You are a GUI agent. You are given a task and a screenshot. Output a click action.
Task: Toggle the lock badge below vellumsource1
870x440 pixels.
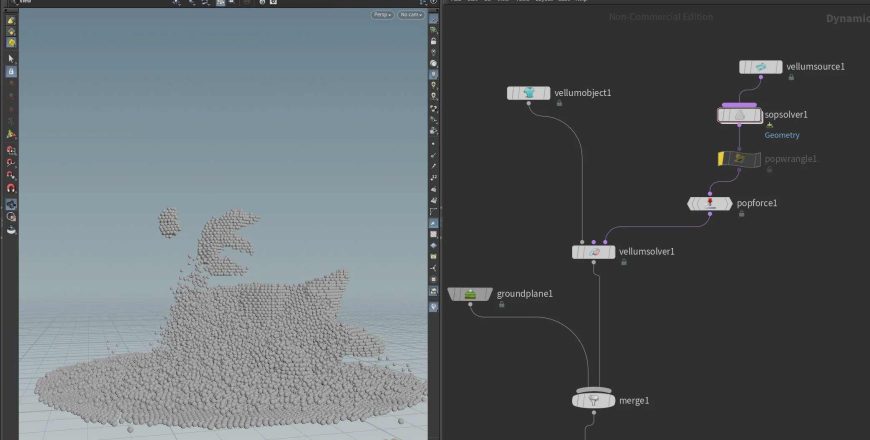point(791,77)
